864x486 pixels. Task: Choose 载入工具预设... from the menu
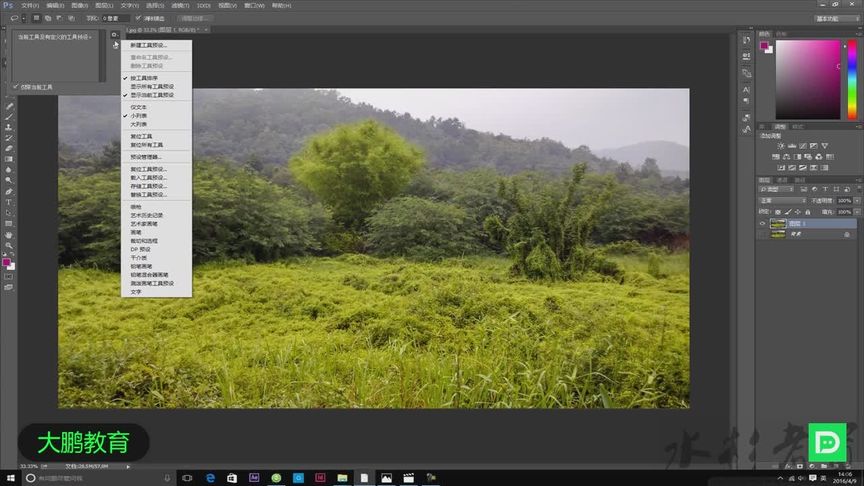point(149,178)
